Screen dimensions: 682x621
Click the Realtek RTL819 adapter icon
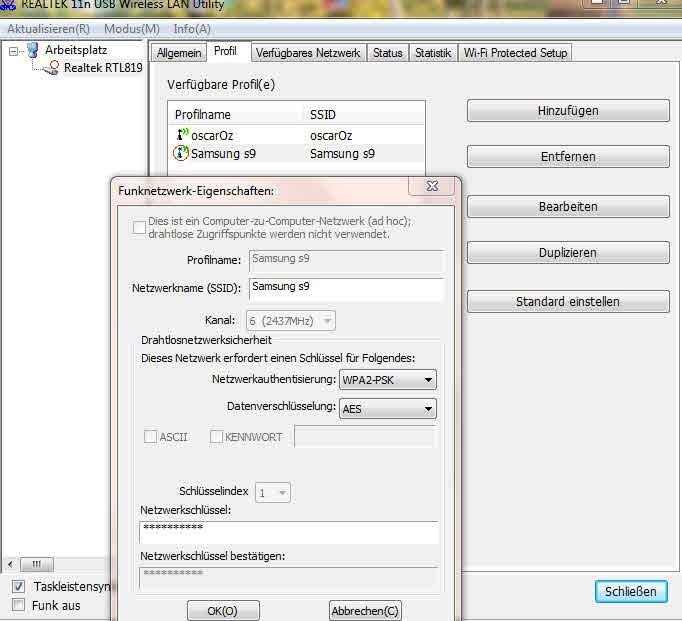pos(51,68)
